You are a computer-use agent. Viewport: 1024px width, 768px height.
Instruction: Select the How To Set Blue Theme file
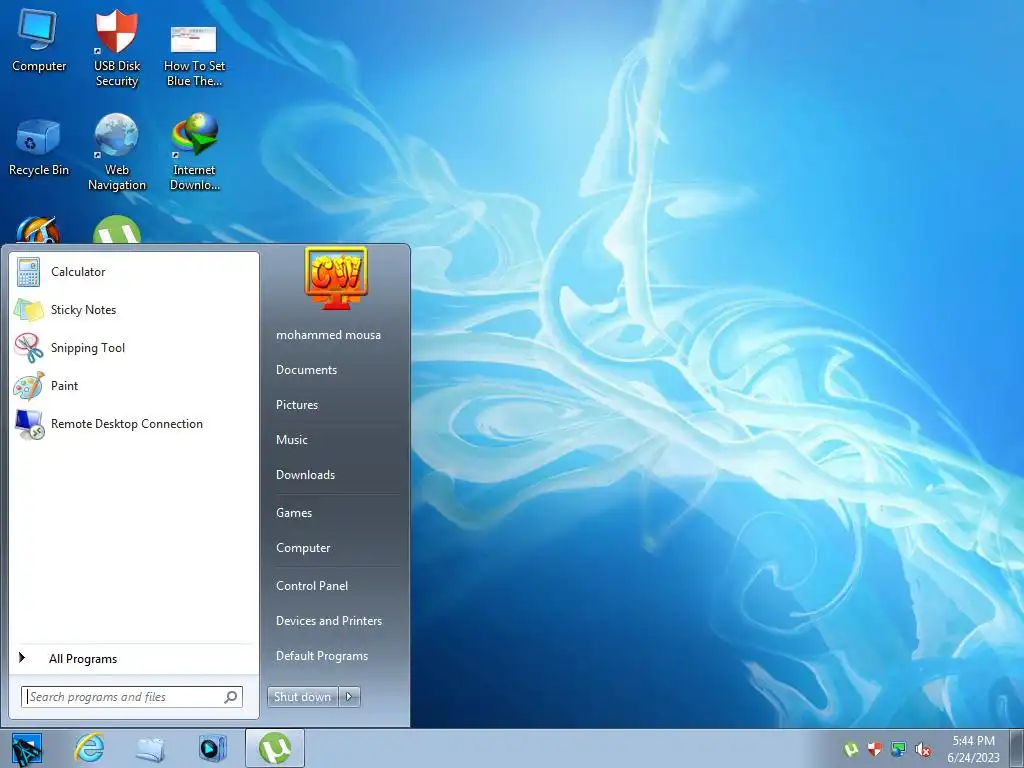click(x=194, y=55)
